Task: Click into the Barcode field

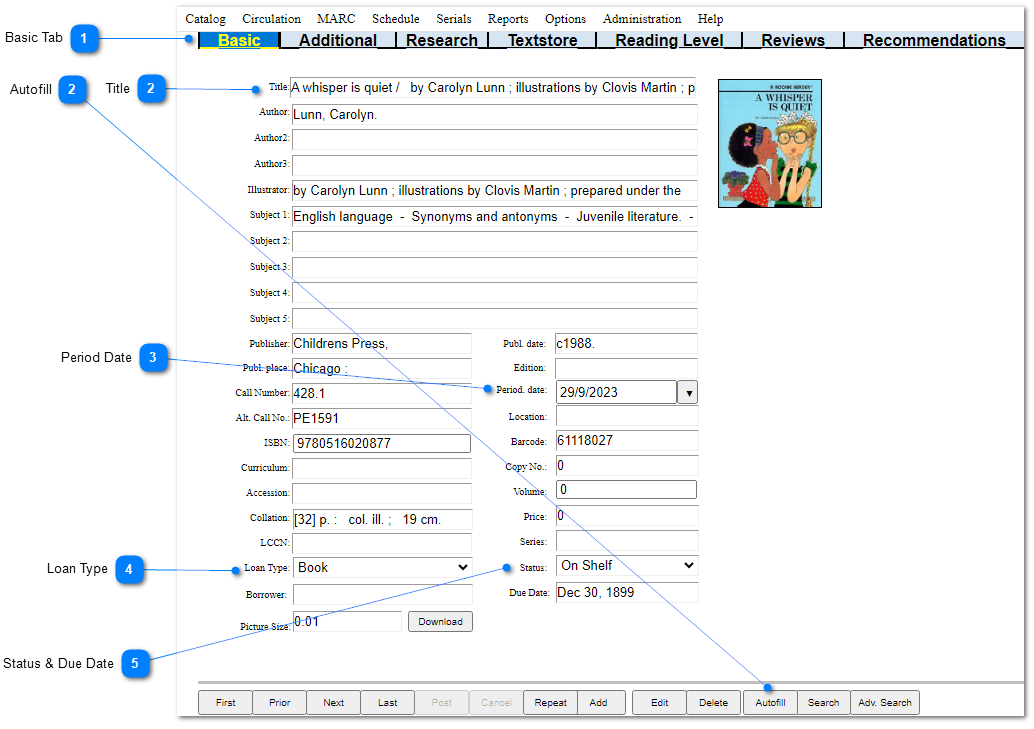Action: 626,440
